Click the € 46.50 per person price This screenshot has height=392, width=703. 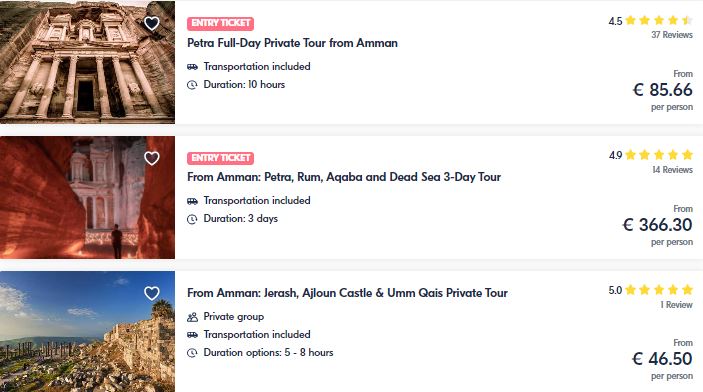[x=662, y=360]
